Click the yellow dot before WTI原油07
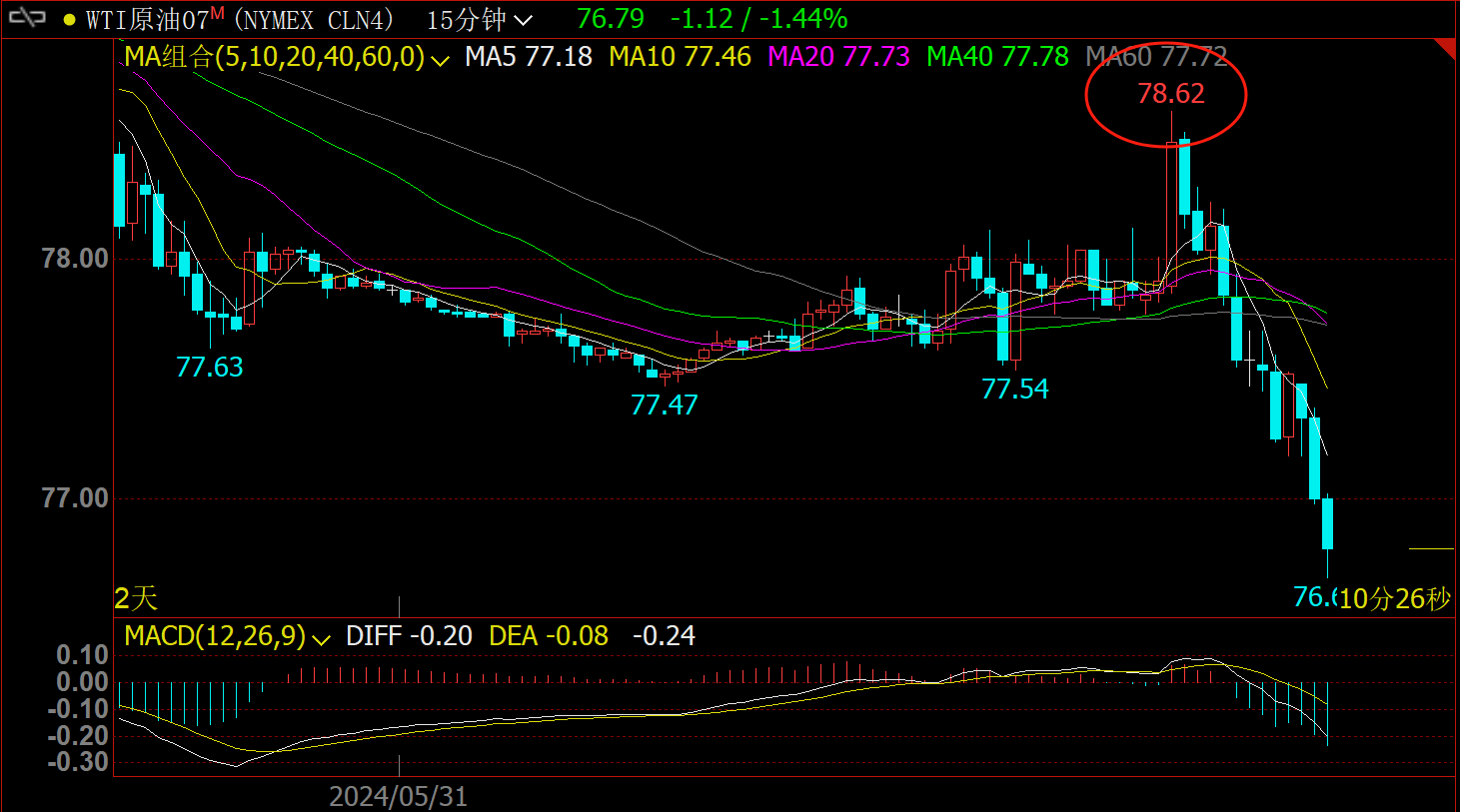Image resolution: width=1460 pixels, height=812 pixels. (69, 19)
